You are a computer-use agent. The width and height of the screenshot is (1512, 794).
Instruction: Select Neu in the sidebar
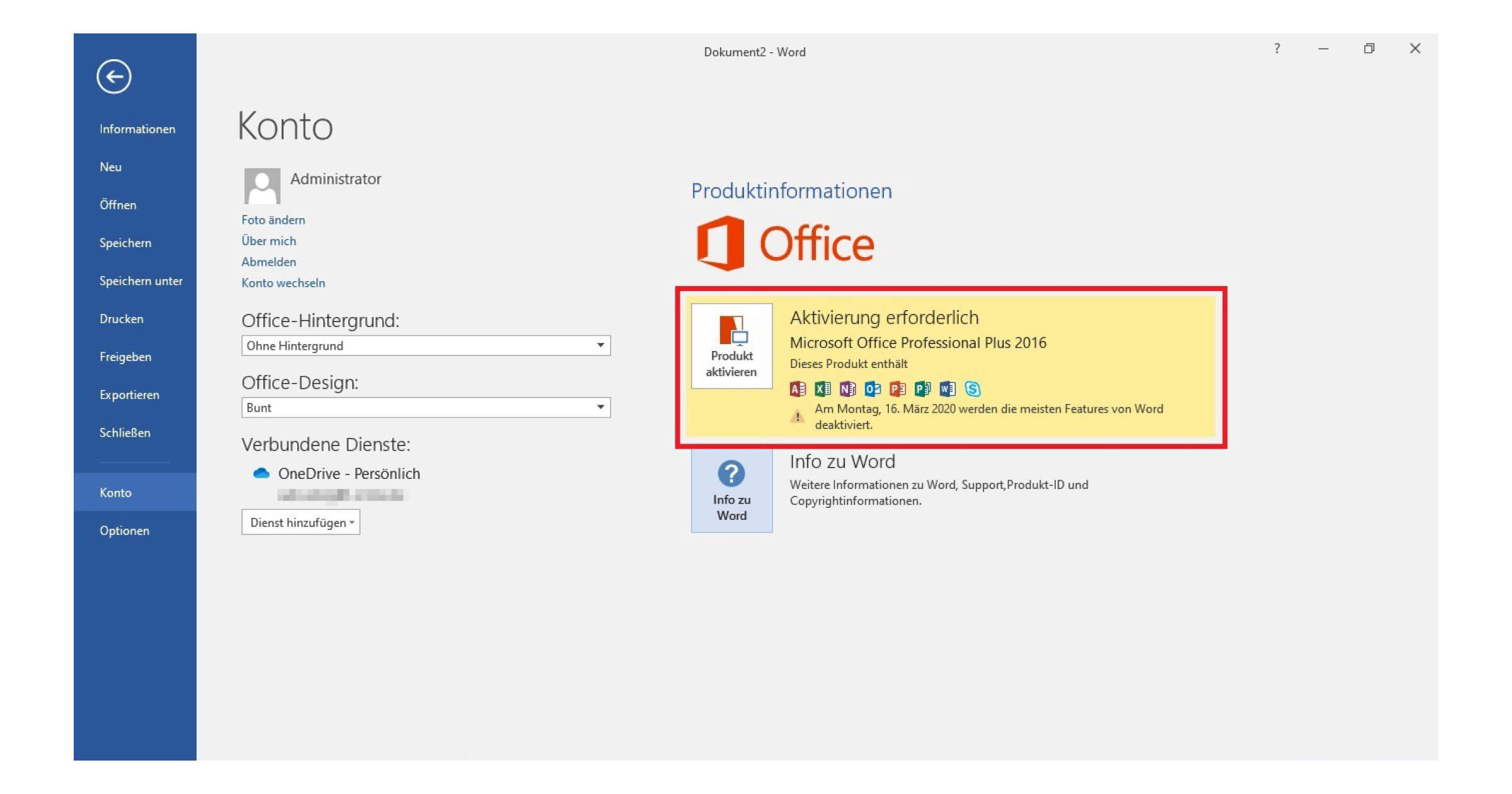tap(110, 167)
